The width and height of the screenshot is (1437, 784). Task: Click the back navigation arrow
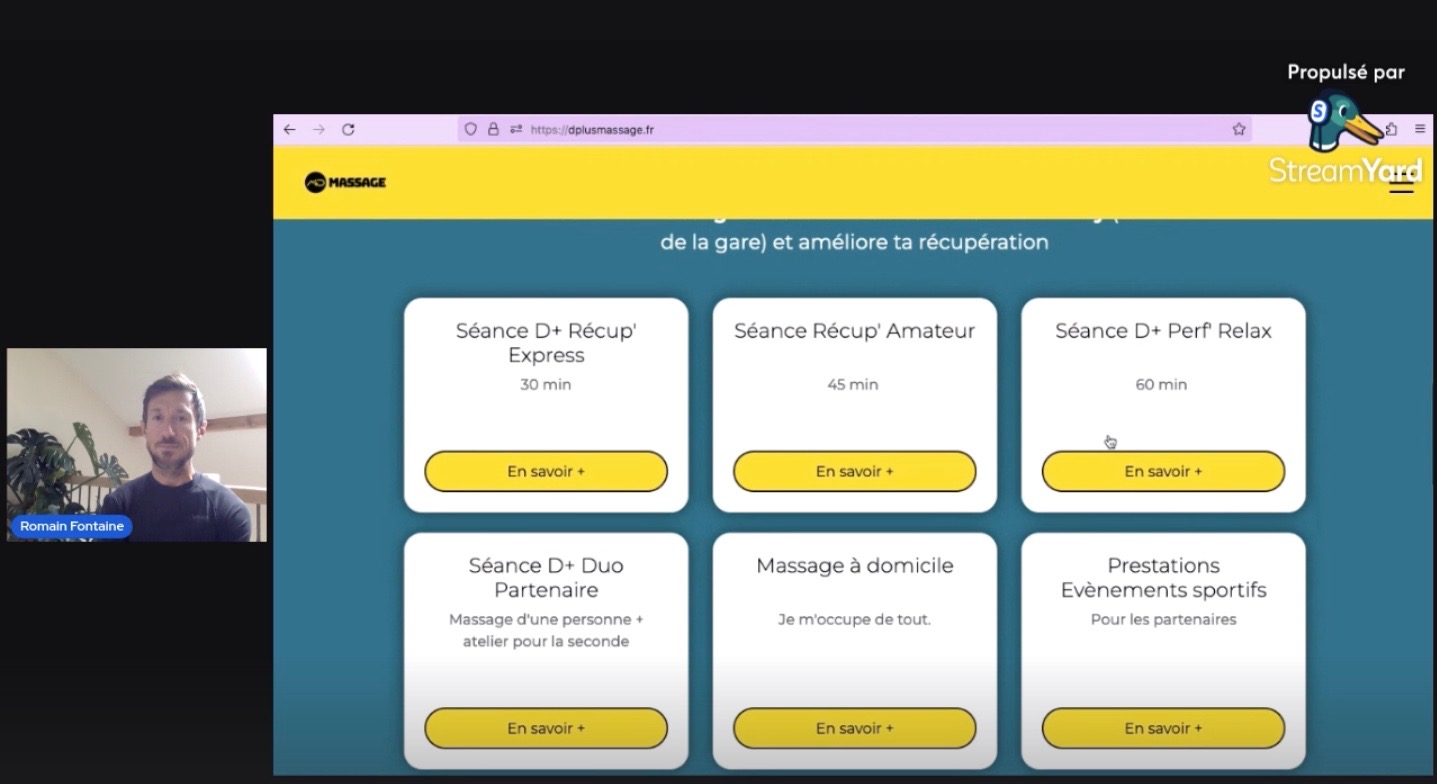coord(290,129)
